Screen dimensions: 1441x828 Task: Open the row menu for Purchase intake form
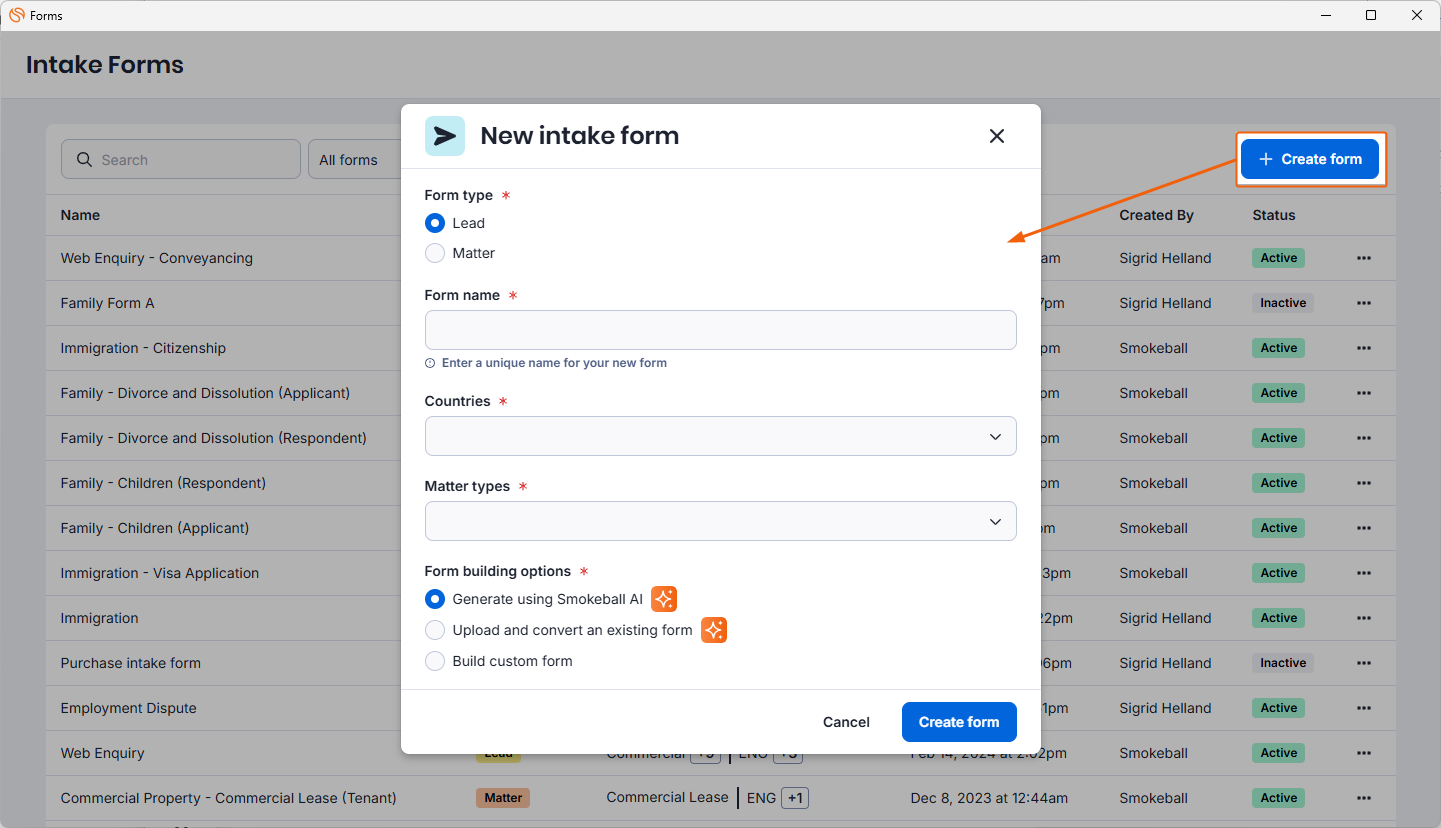point(1364,663)
